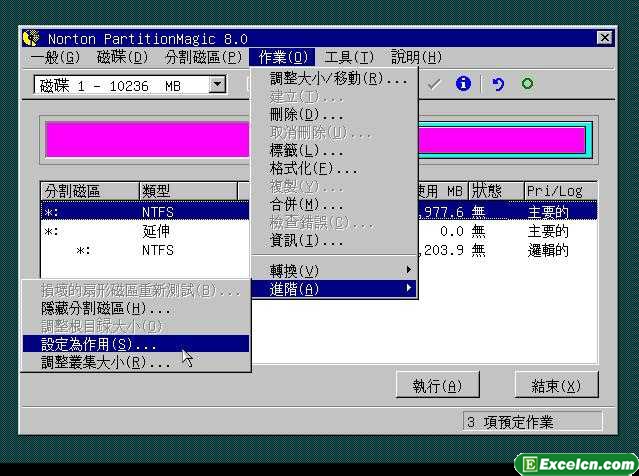Expand the 進階(A) submenu
Viewport: 639px width, 476px height.
[x=334, y=289]
